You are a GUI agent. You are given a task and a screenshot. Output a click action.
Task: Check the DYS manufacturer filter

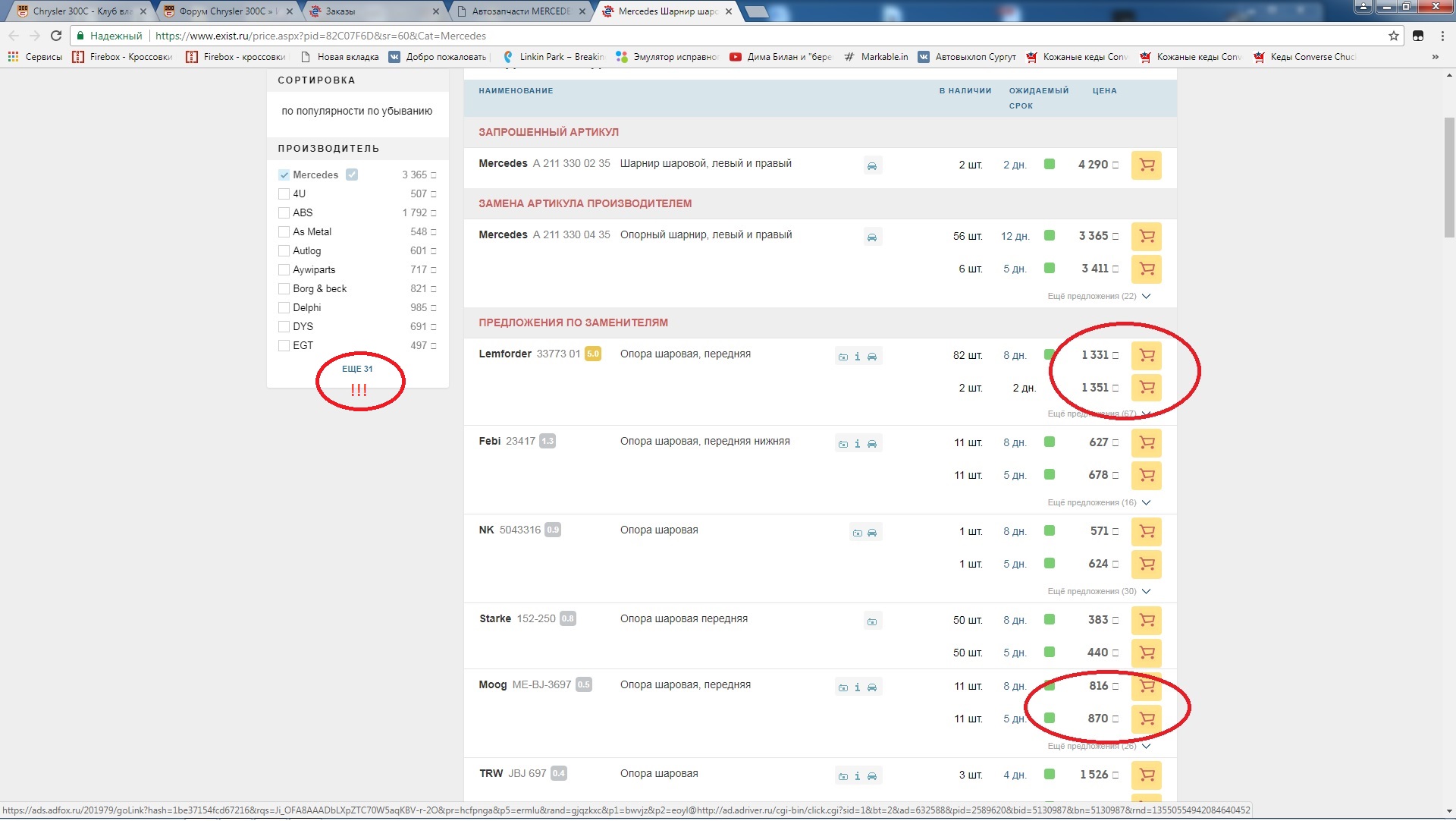pos(284,326)
